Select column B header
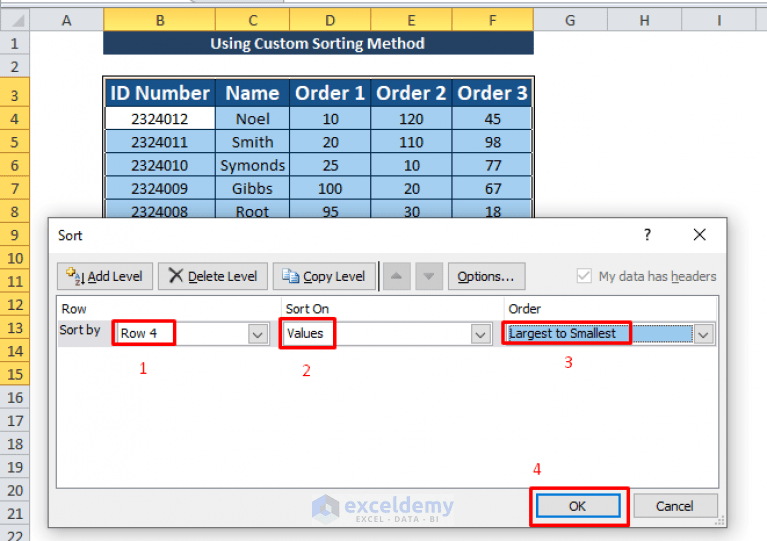 coord(159,20)
